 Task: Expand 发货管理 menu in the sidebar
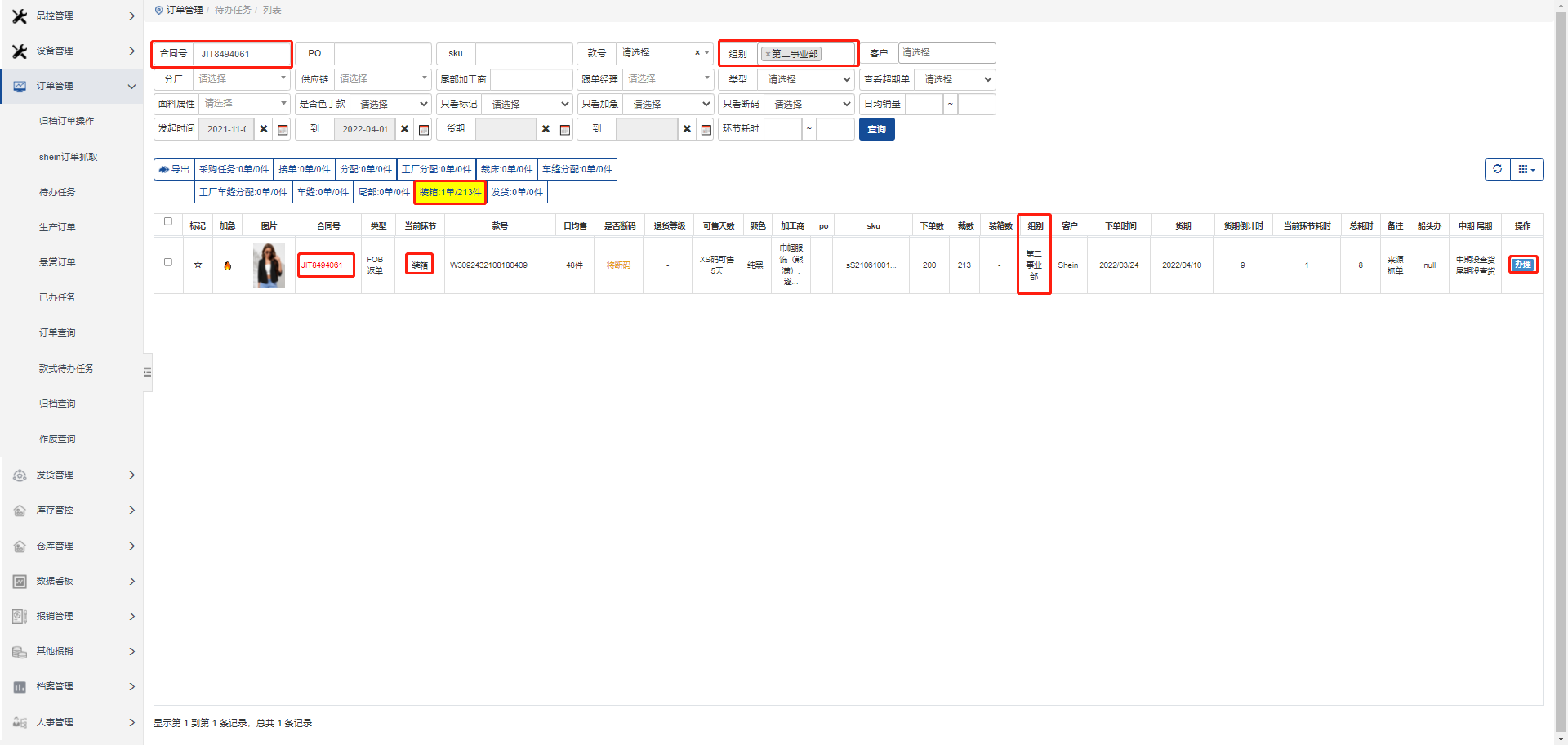(72, 475)
